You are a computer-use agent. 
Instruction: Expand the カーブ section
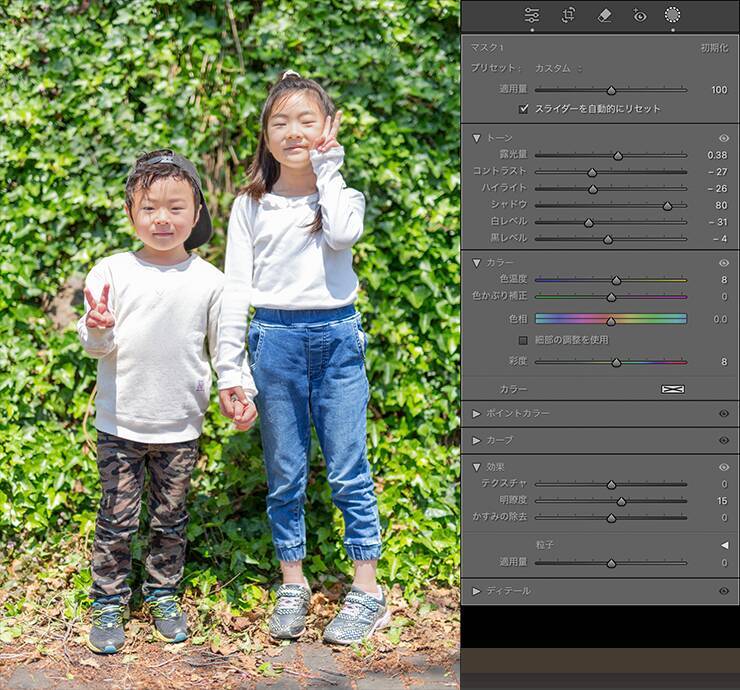(x=477, y=440)
